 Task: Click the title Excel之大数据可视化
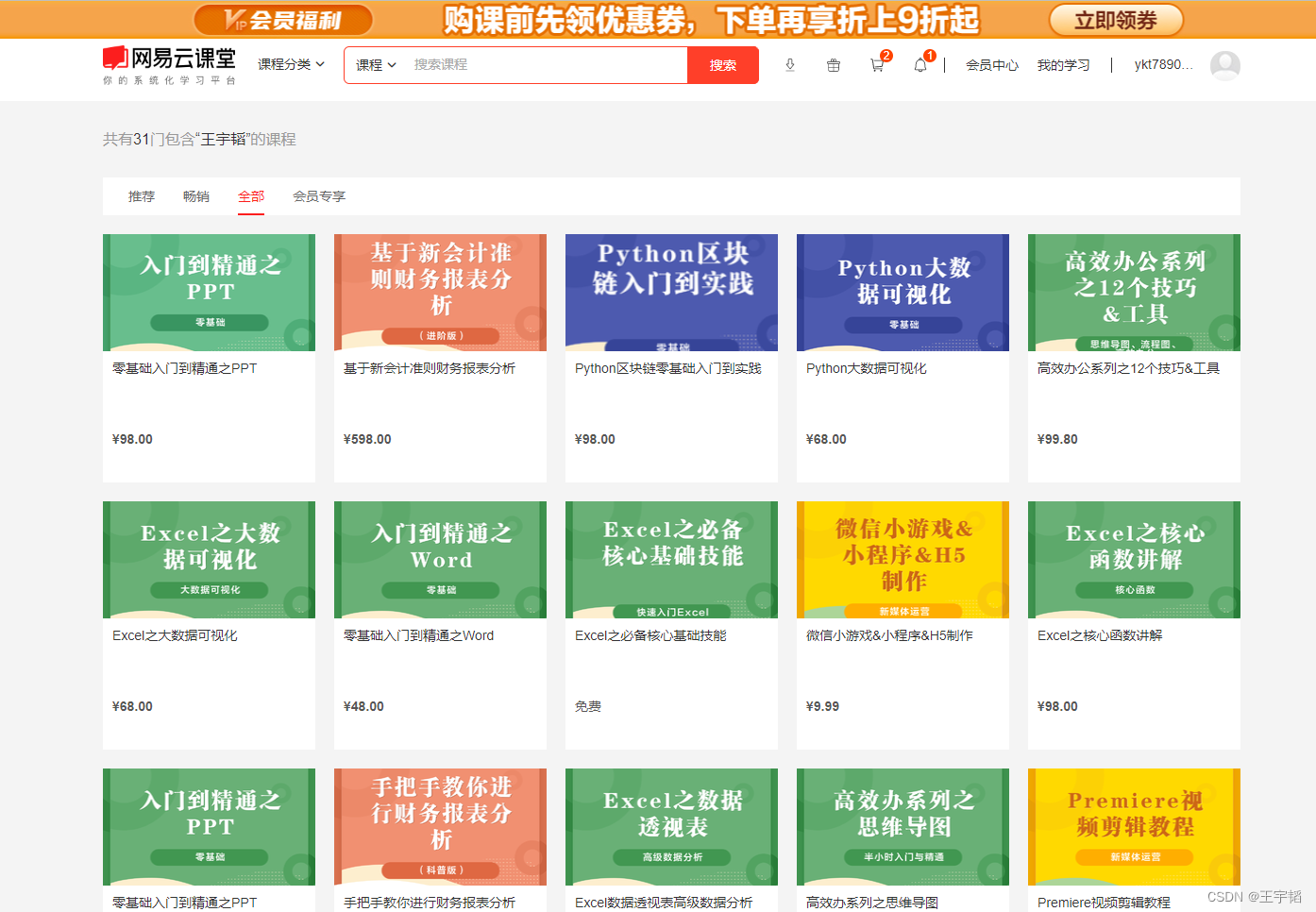click(175, 635)
